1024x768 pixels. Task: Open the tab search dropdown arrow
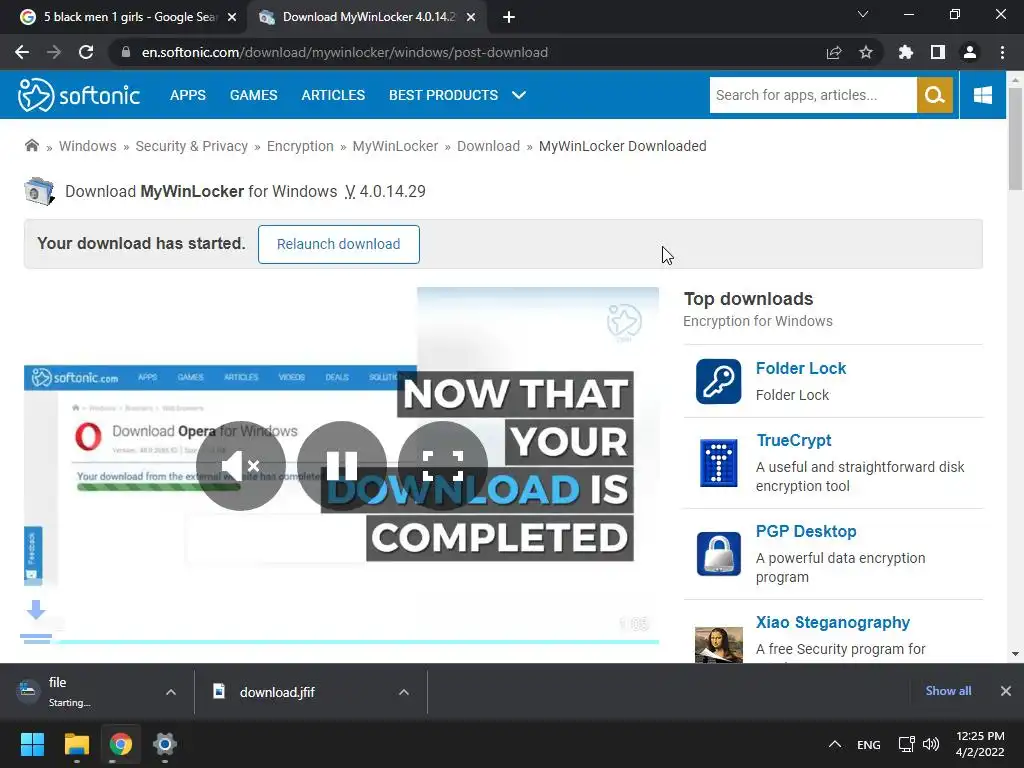[863, 14]
